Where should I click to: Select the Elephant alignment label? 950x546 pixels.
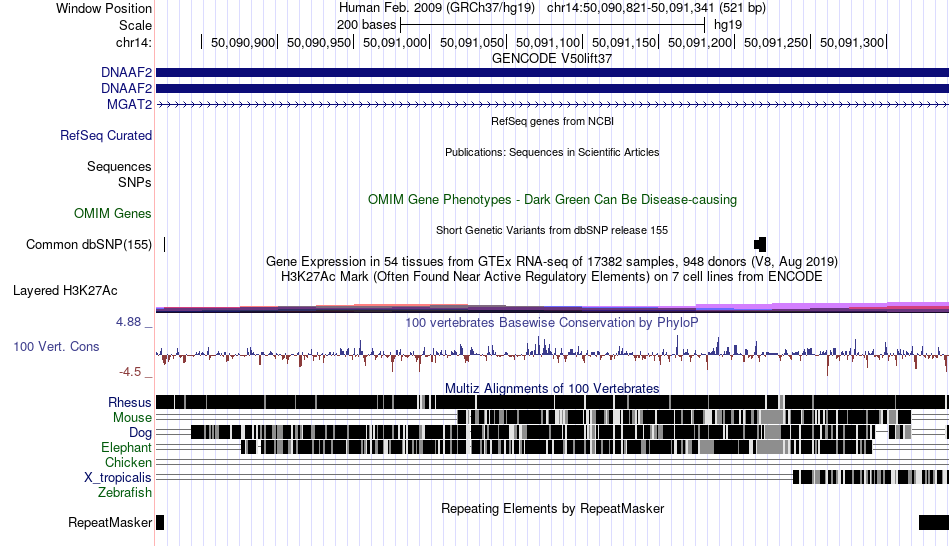tap(126, 447)
